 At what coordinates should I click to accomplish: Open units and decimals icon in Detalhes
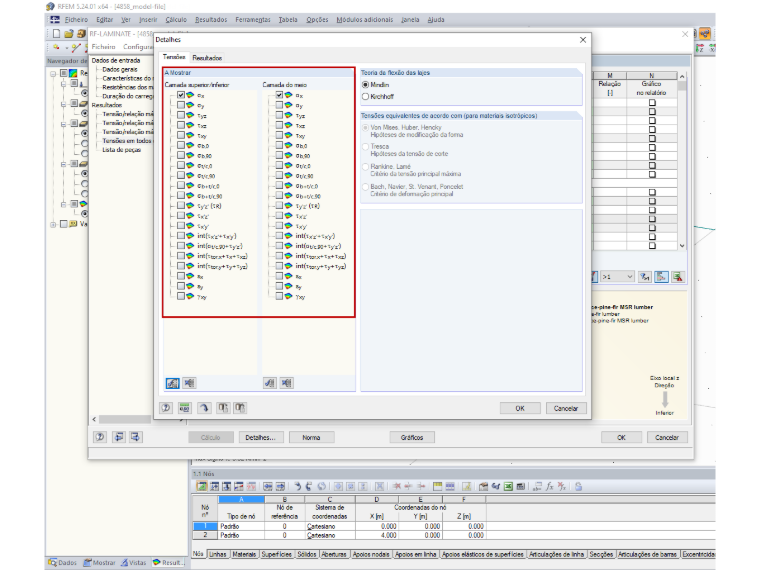(x=185, y=408)
